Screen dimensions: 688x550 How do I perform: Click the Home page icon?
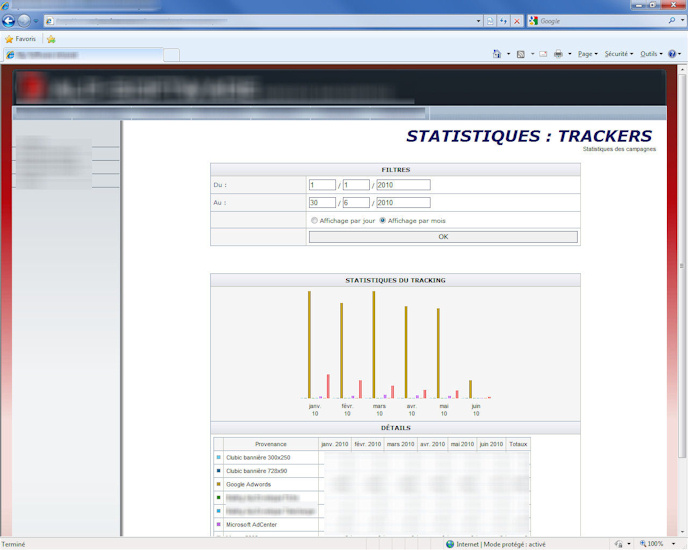click(x=497, y=54)
